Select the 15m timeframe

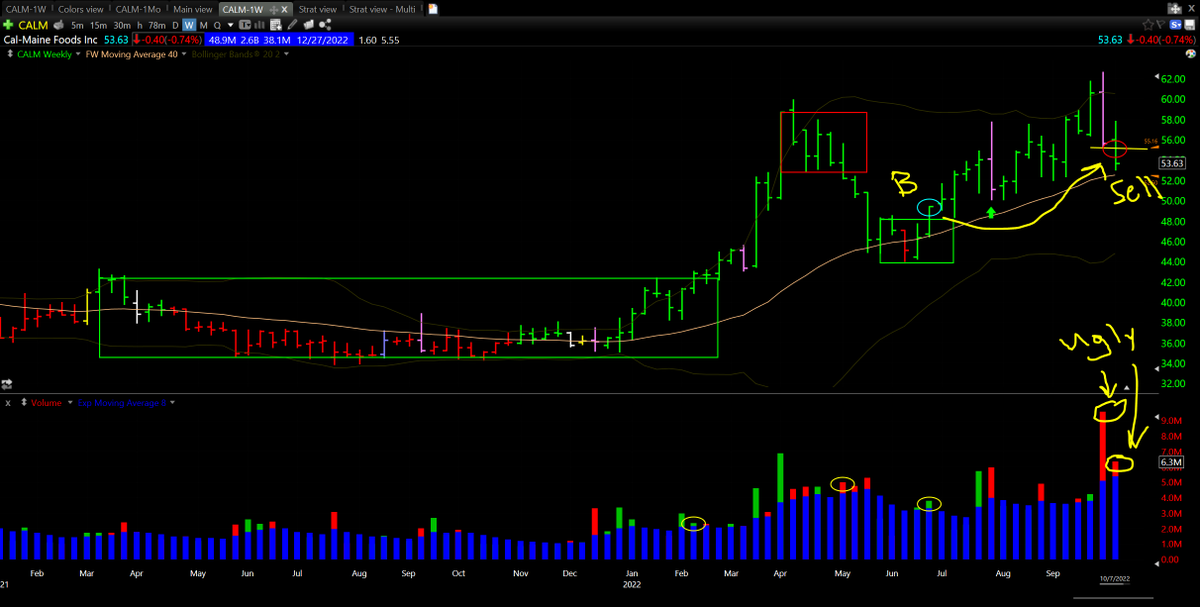(99, 25)
